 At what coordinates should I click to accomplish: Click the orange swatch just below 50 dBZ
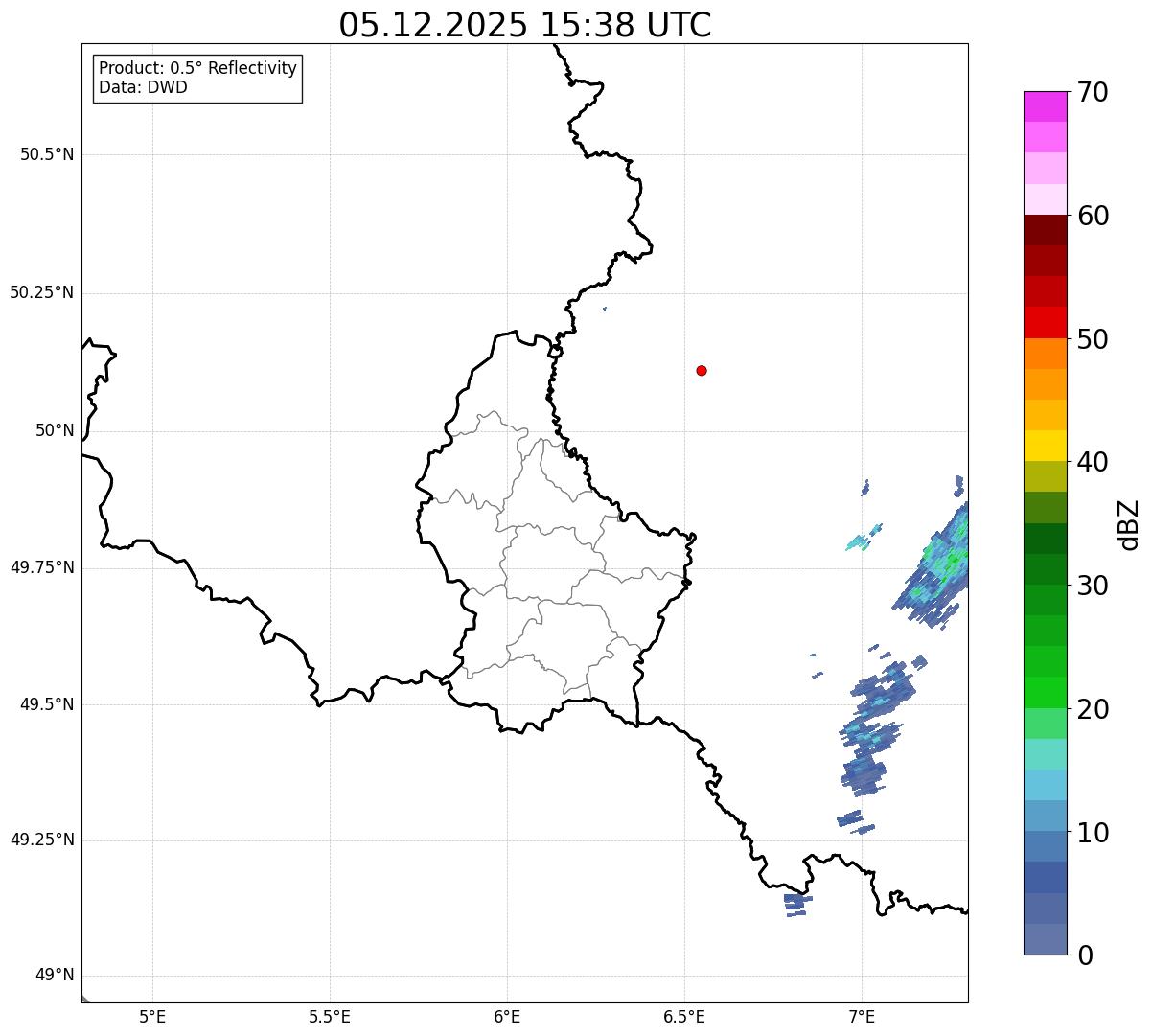click(1045, 354)
